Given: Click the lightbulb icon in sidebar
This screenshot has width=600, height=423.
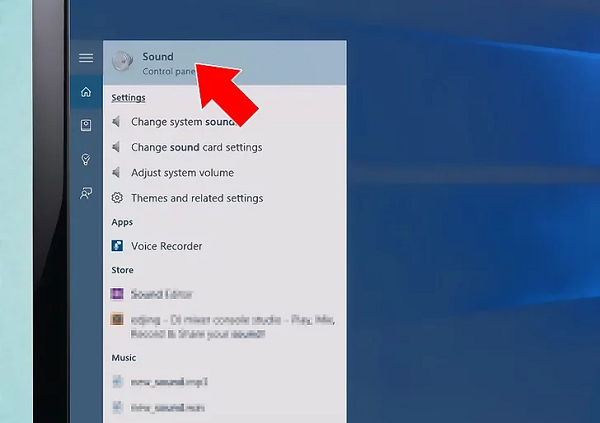Looking at the screenshot, I should (86, 159).
